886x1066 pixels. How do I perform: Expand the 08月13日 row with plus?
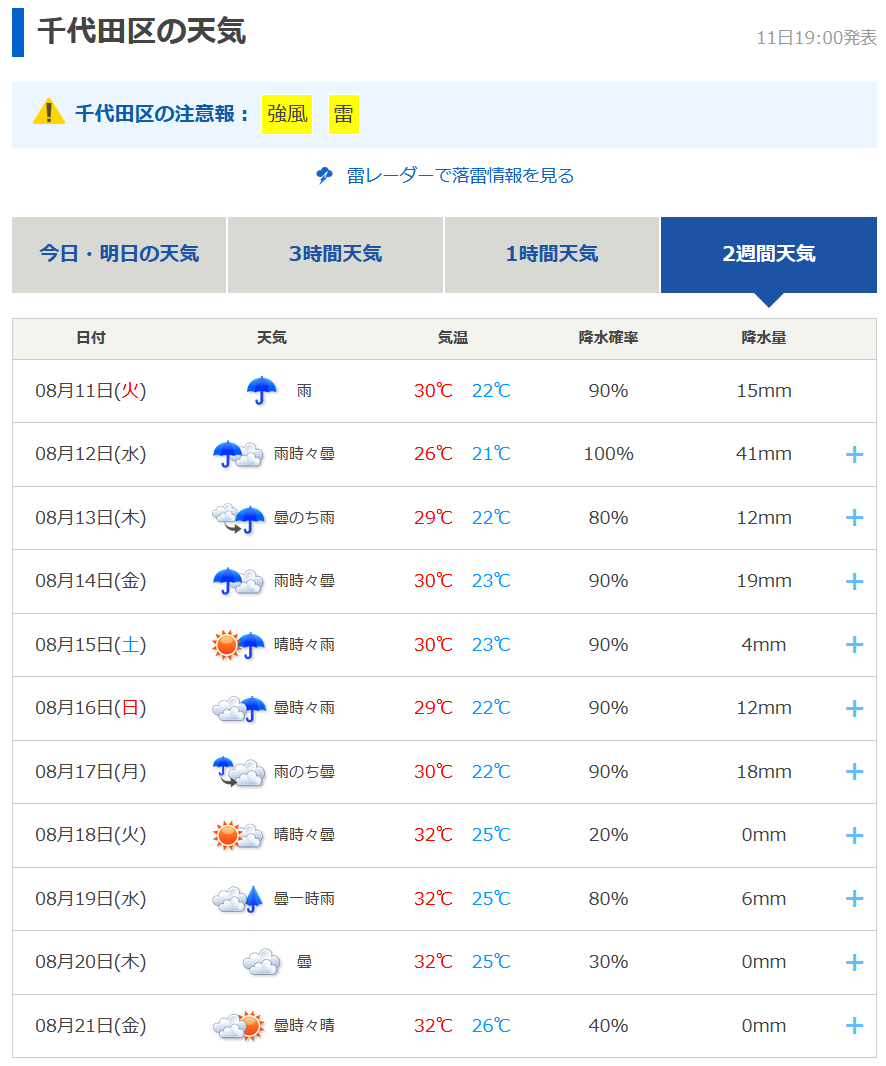854,518
